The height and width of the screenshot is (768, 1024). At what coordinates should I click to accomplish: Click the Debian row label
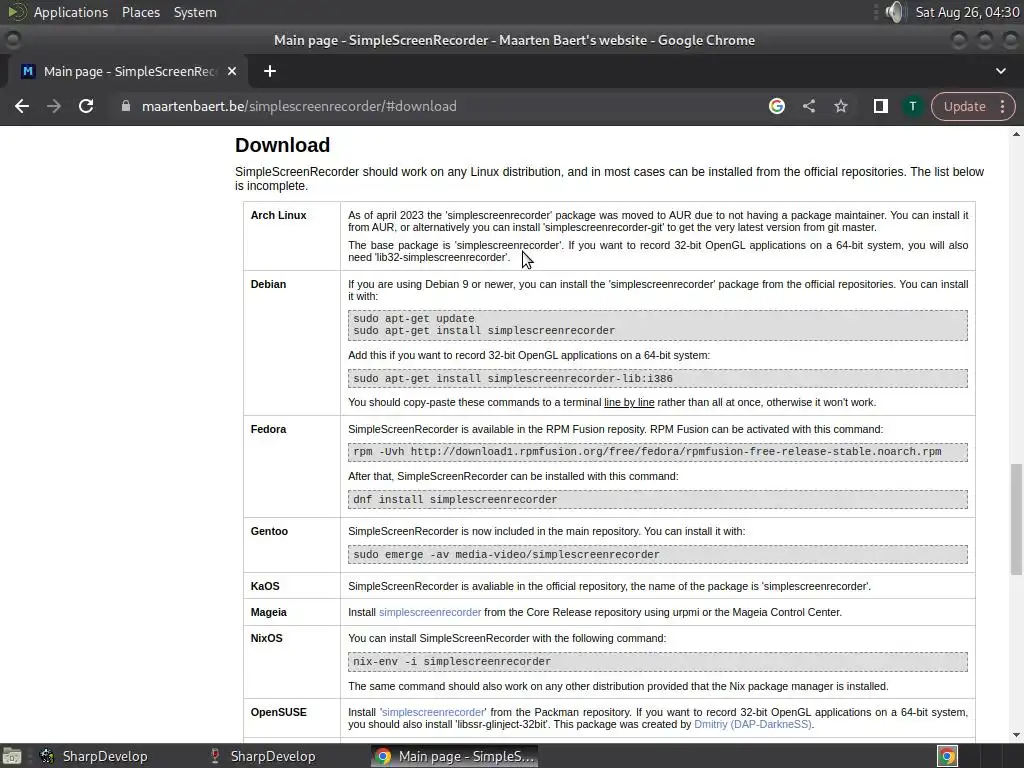(x=268, y=284)
